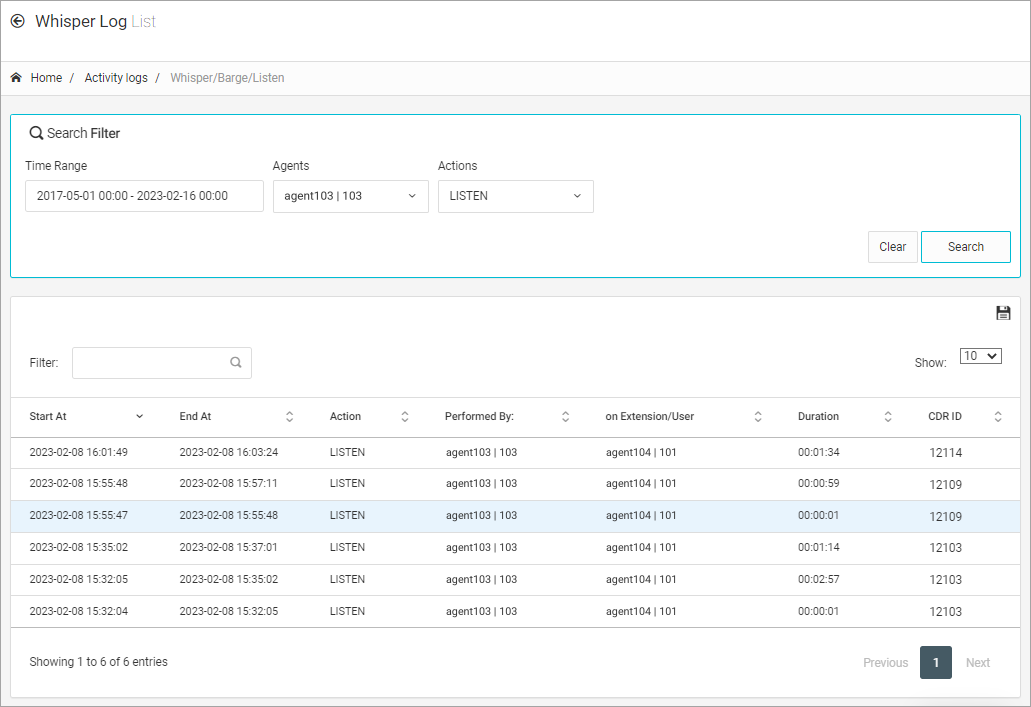1031x707 pixels.
Task: Click the Search button
Action: click(965, 247)
